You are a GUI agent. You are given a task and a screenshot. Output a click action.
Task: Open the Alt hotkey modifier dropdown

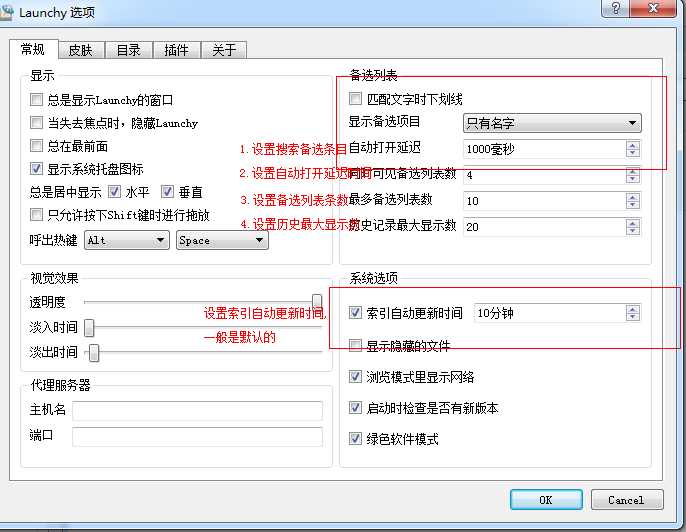(x=126, y=240)
